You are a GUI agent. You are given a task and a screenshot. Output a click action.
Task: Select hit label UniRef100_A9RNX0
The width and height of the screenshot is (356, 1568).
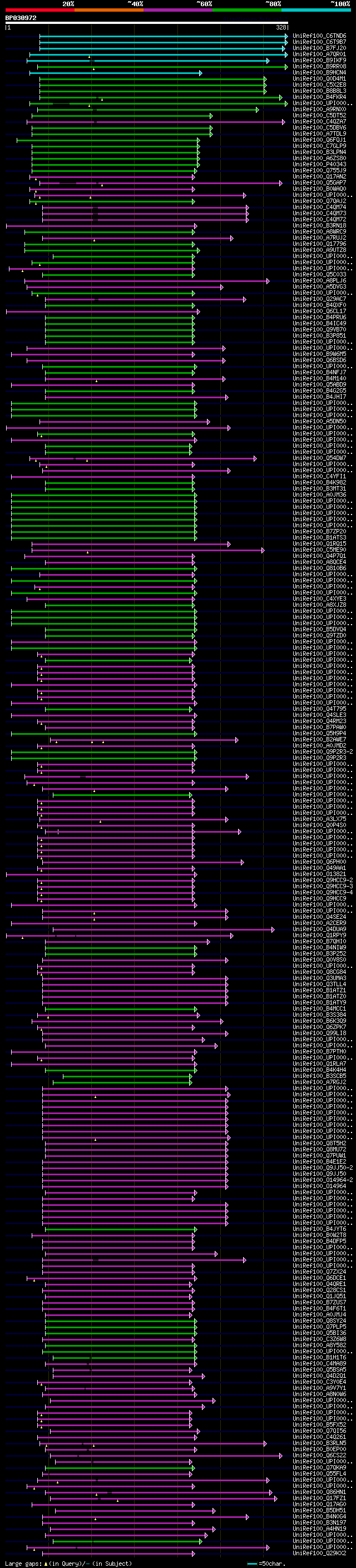tap(319, 110)
